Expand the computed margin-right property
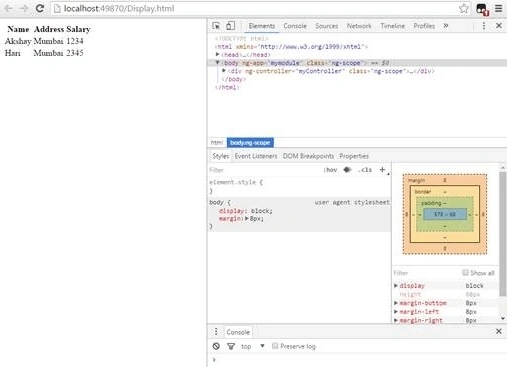Screen dimensions: 507x367 [396, 320]
